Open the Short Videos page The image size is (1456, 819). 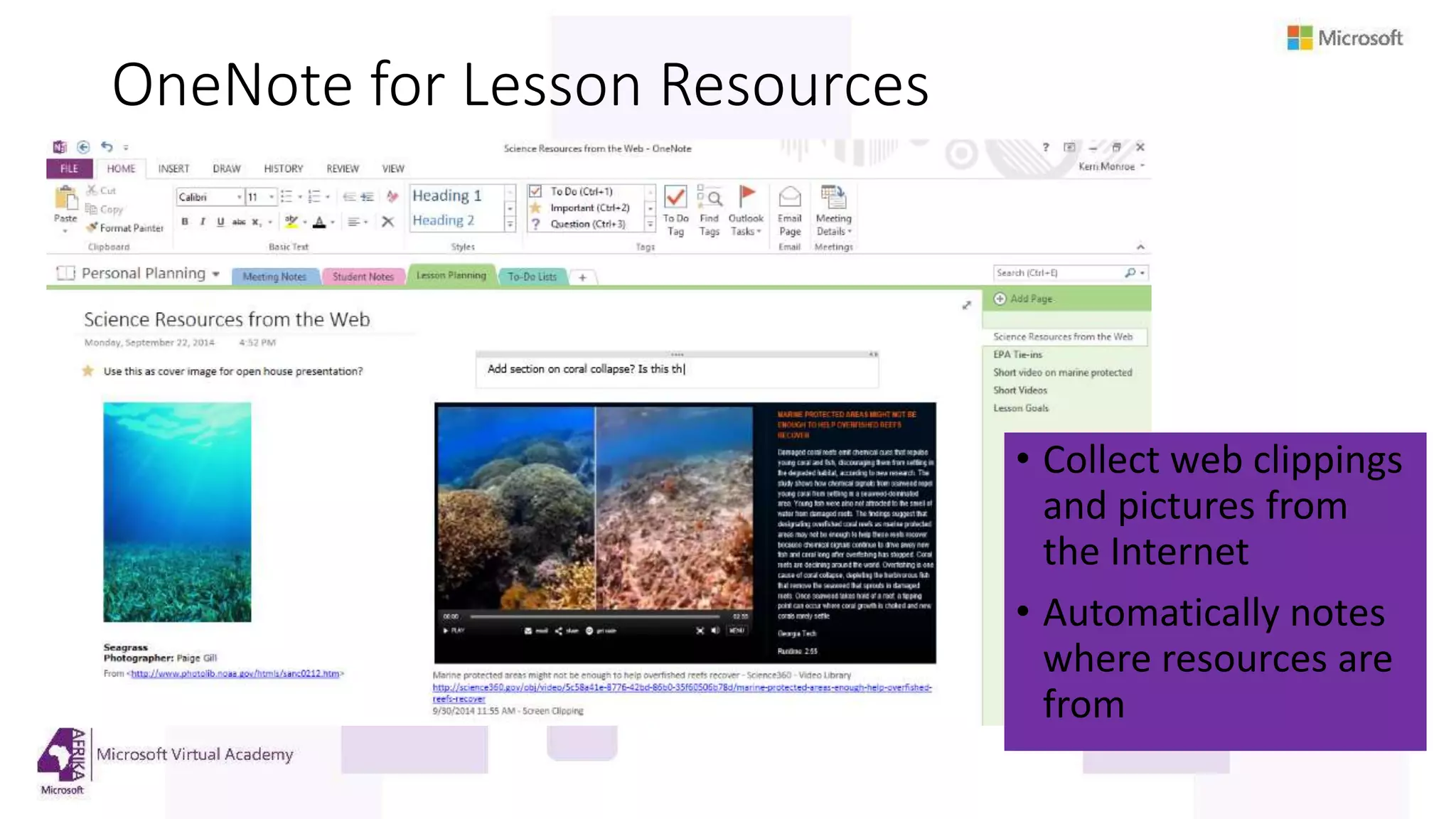point(1020,390)
